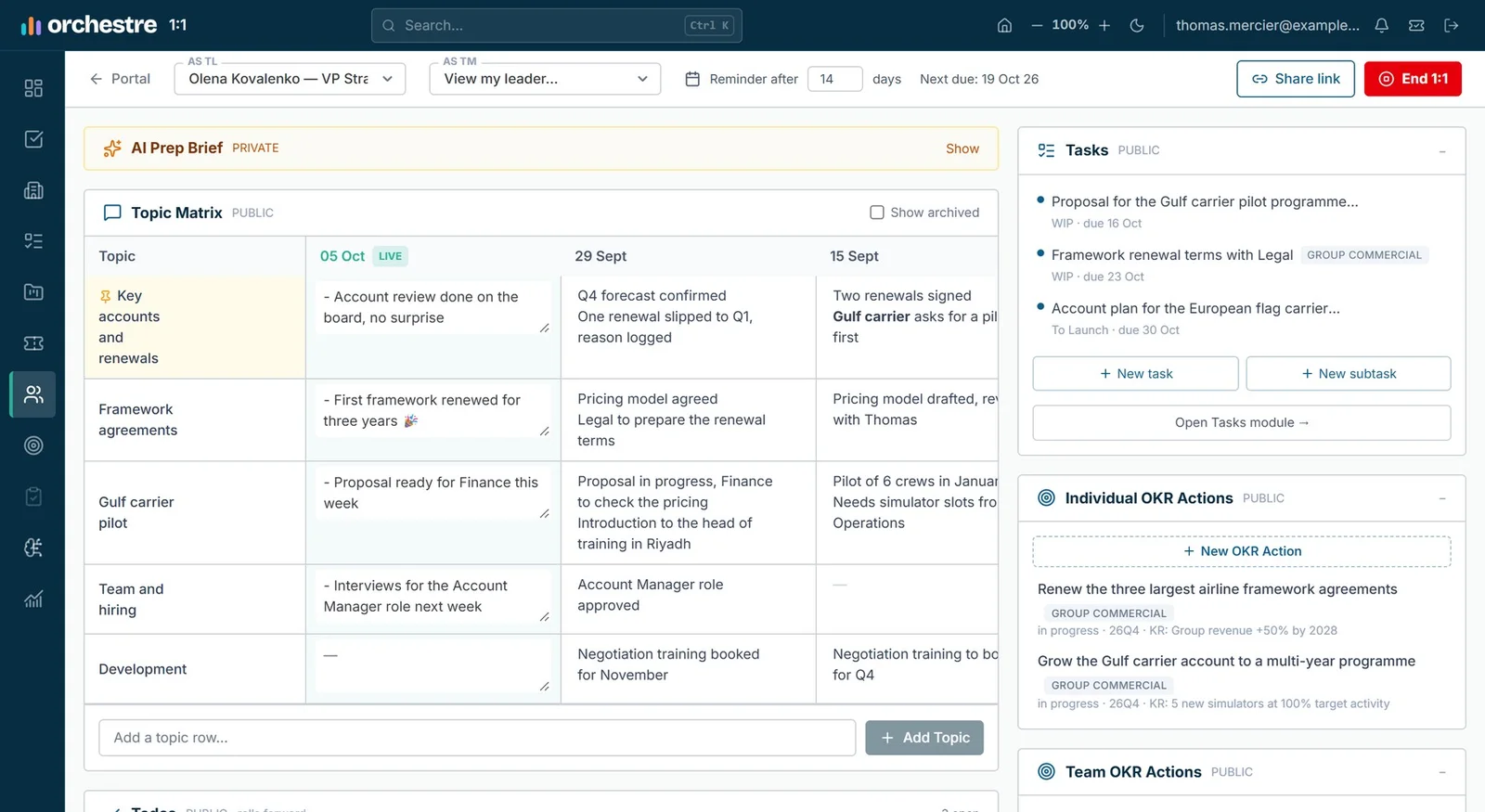Click the calendar reminder icon
Image resolution: width=1485 pixels, height=812 pixels.
click(x=692, y=79)
